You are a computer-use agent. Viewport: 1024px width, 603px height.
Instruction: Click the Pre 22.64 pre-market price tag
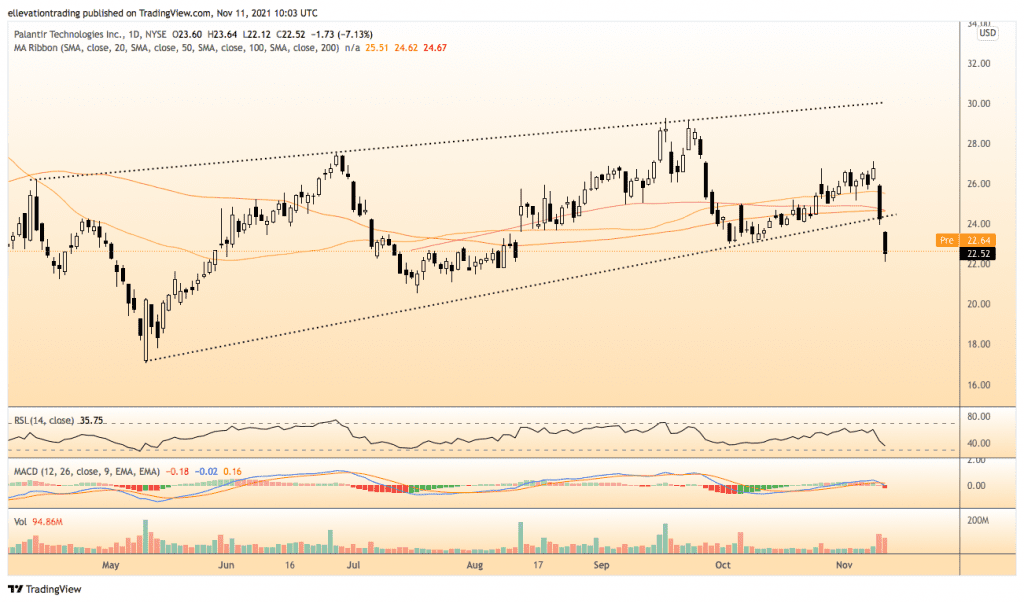965,240
